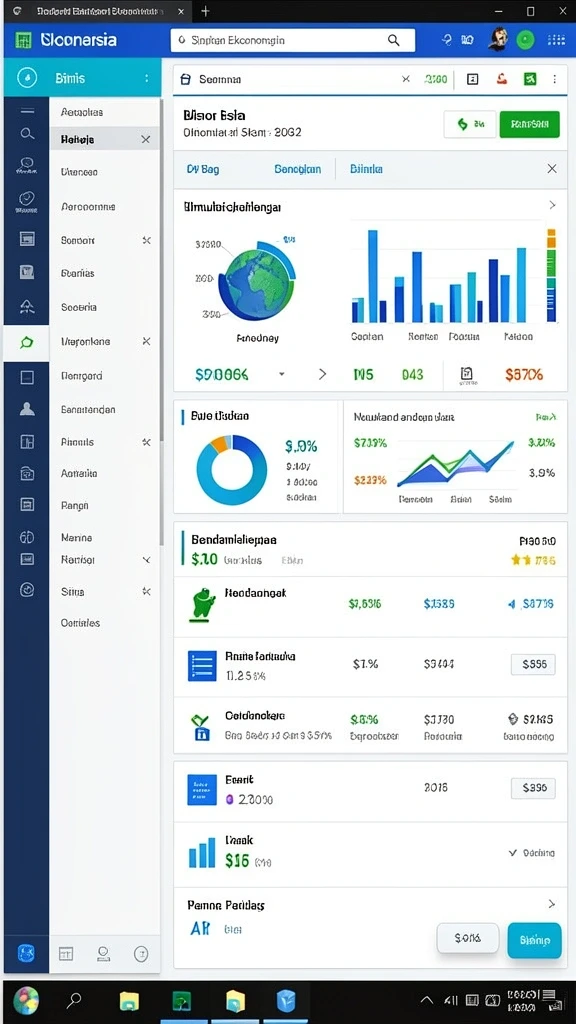Click the magnifier icon in search bar
This screenshot has width=576, height=1024.
coord(393,40)
